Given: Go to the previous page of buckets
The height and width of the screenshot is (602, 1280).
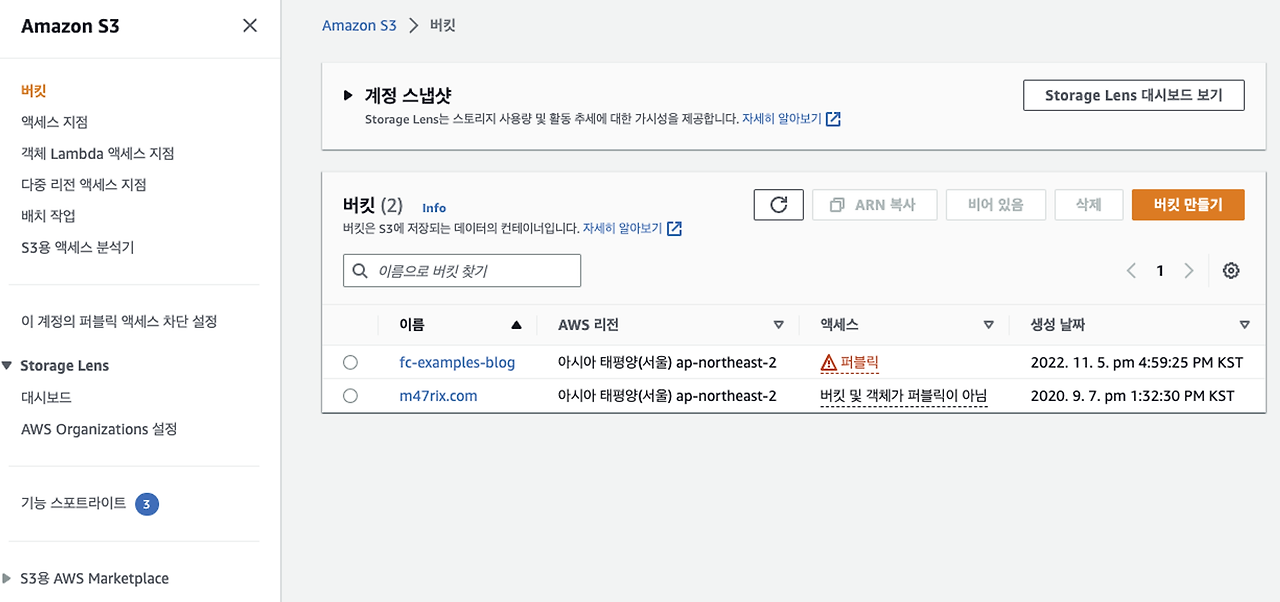Looking at the screenshot, I should tap(1131, 271).
